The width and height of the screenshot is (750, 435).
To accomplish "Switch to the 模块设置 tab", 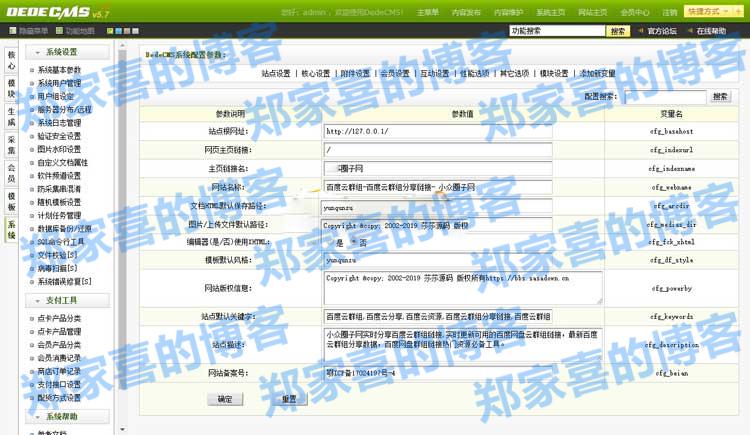I will click(554, 73).
